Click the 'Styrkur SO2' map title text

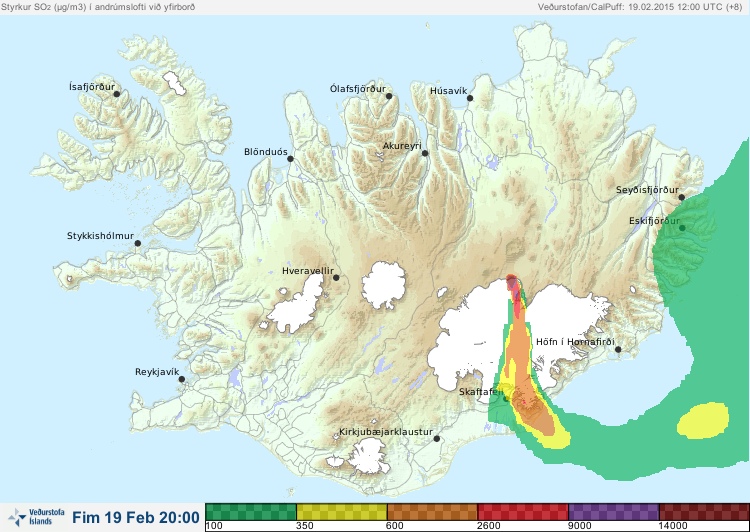click(98, 7)
